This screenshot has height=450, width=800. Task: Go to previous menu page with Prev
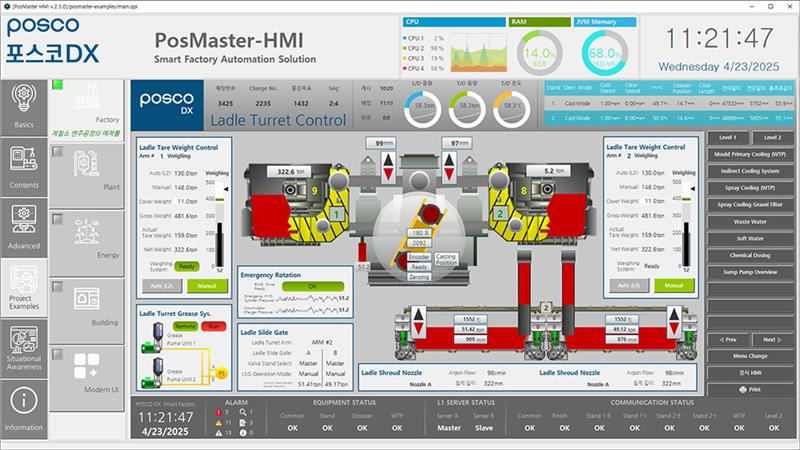point(728,339)
